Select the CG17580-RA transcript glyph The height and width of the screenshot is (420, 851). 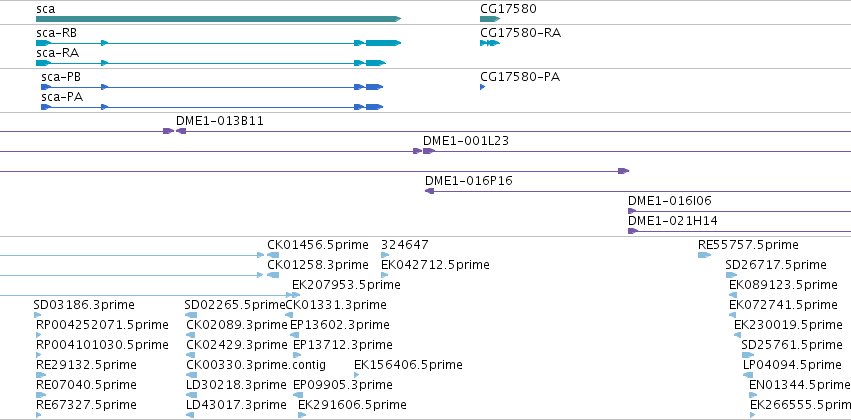[490, 43]
